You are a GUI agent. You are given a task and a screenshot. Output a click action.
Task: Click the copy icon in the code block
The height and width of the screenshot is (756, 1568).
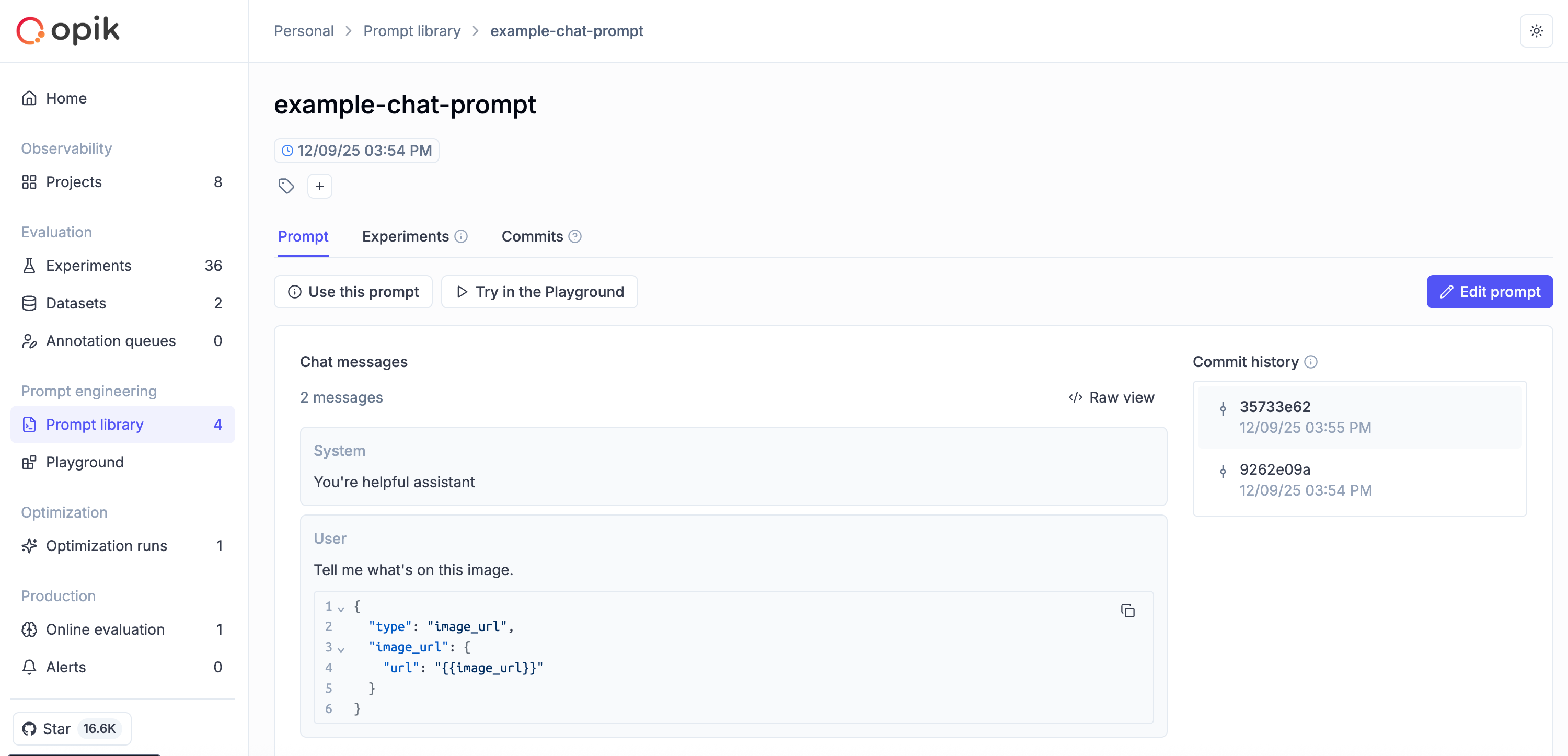pyautogui.click(x=1127, y=611)
